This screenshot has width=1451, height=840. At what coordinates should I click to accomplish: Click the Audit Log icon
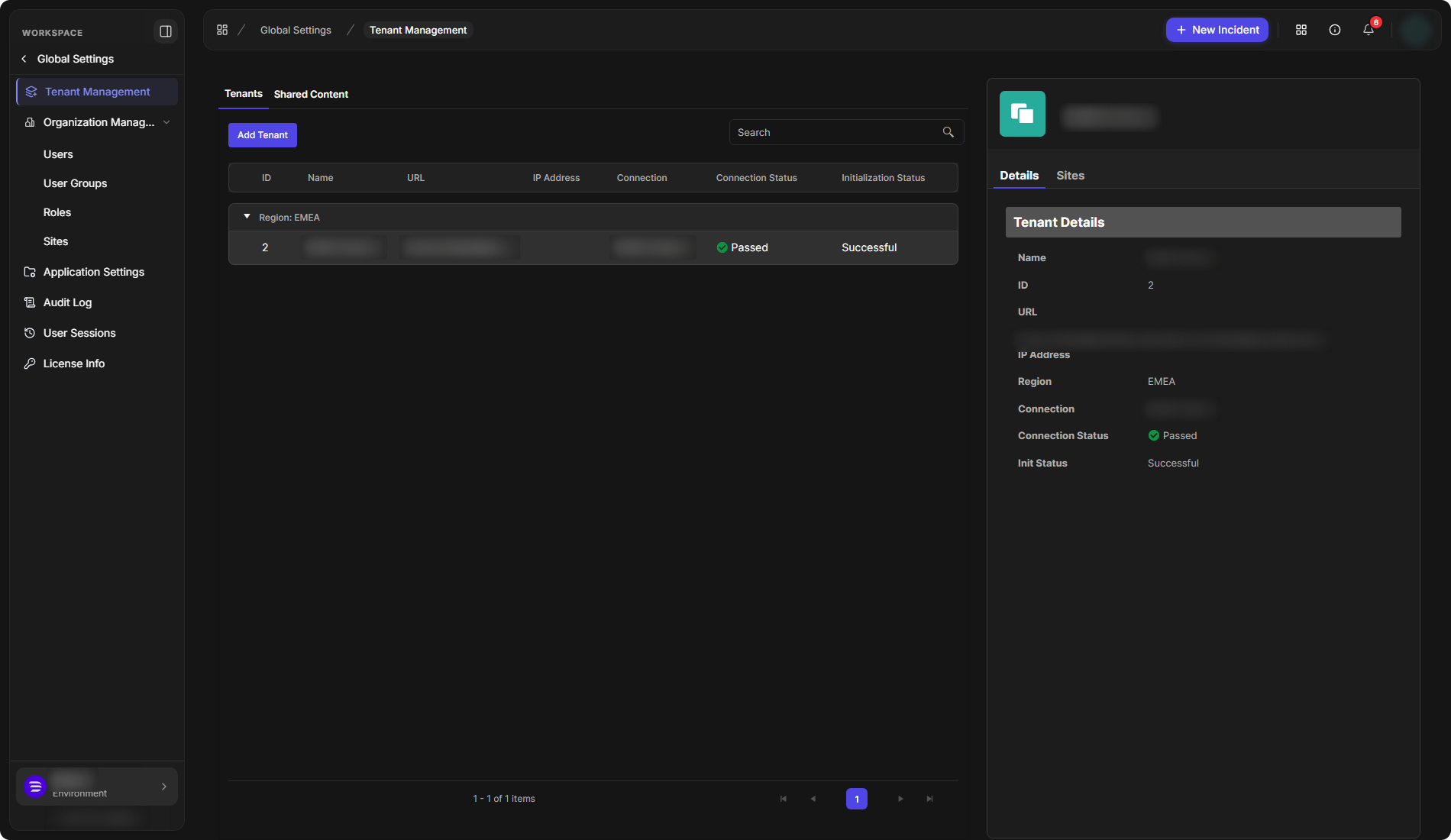(30, 302)
